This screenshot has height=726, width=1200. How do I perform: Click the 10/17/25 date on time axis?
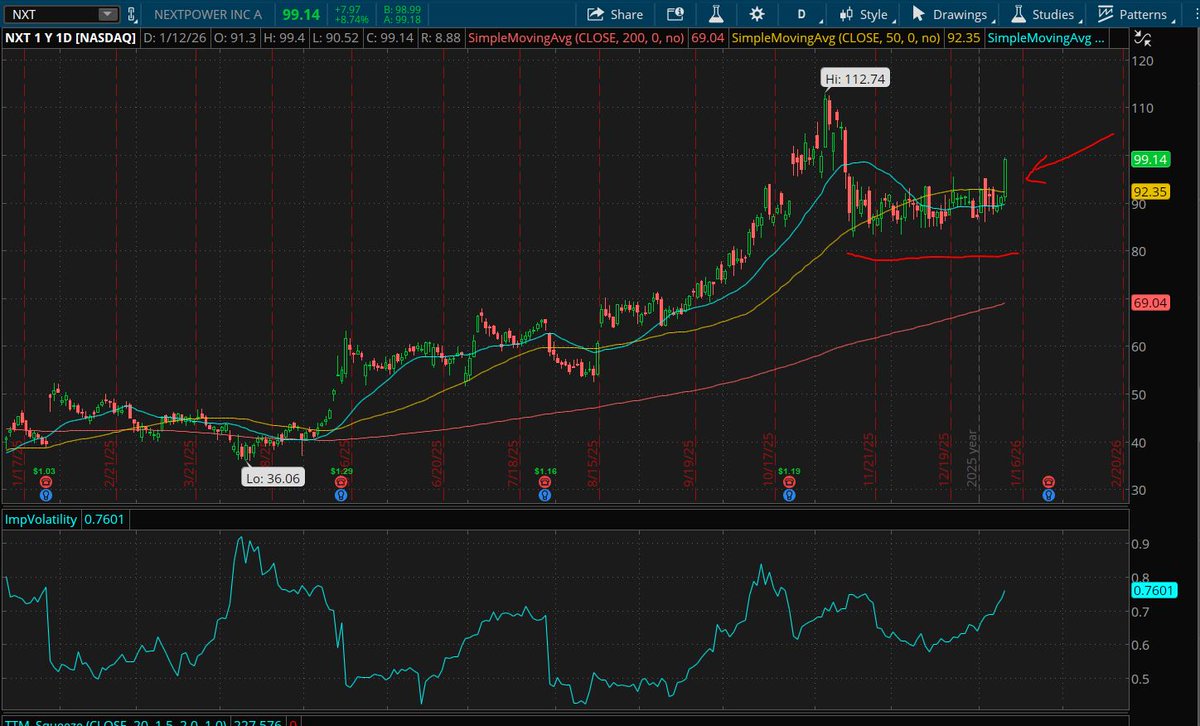click(770, 457)
